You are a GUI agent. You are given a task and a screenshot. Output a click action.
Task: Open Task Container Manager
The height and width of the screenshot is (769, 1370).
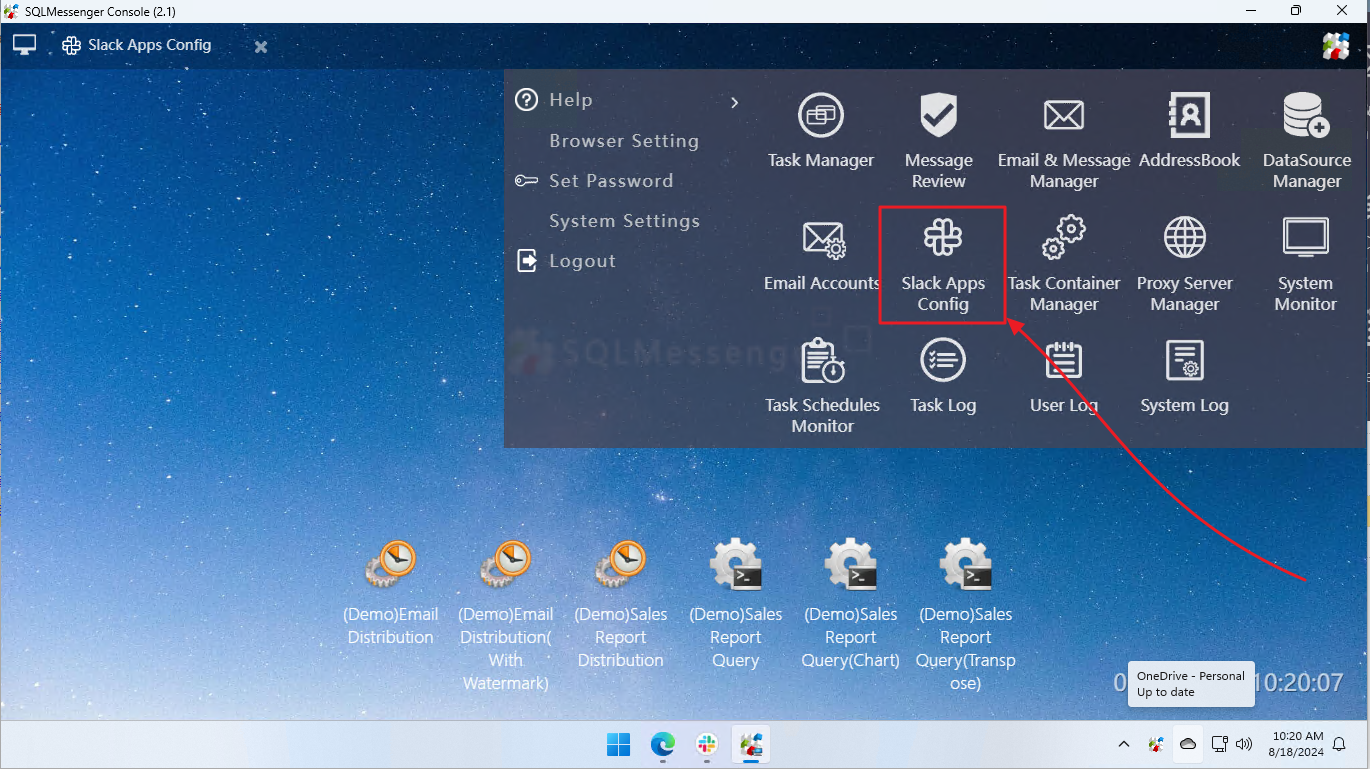[x=1064, y=265]
